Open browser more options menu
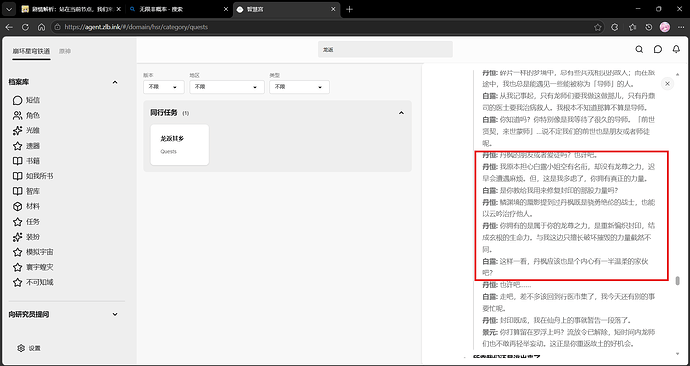690x366 pixels. click(680, 27)
